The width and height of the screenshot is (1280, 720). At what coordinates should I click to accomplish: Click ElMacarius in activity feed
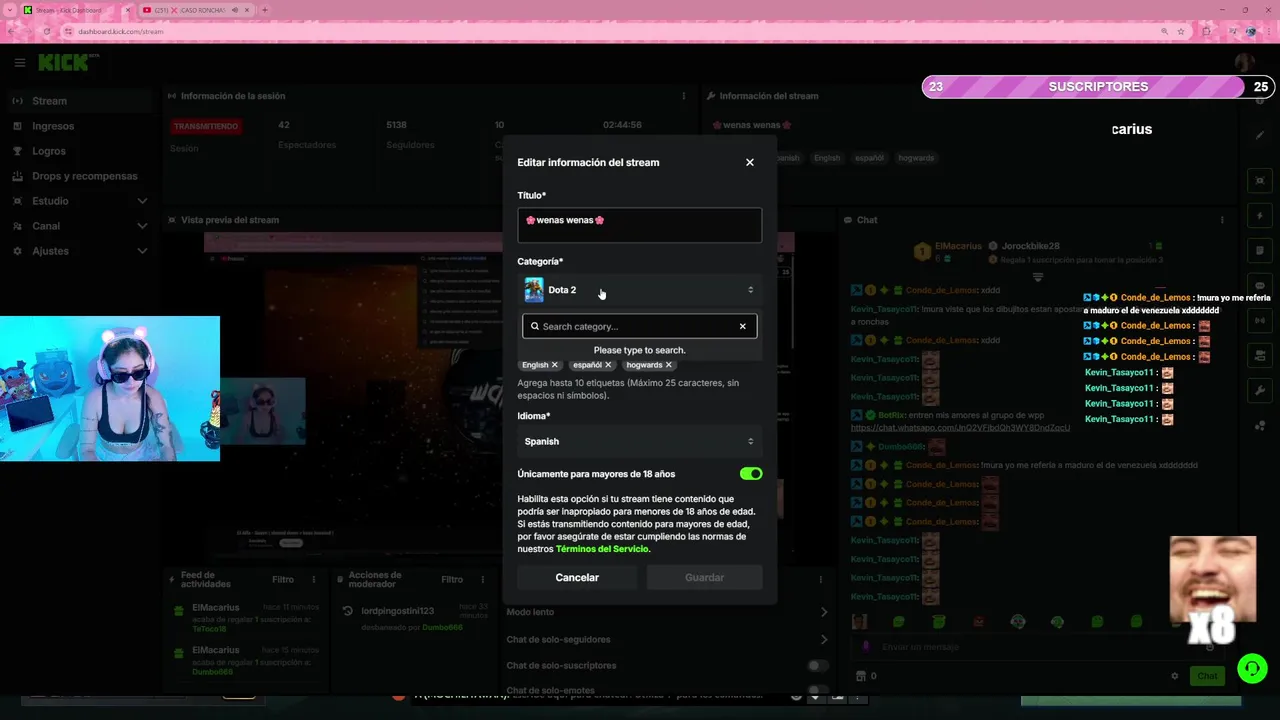pyautogui.click(x=215, y=608)
